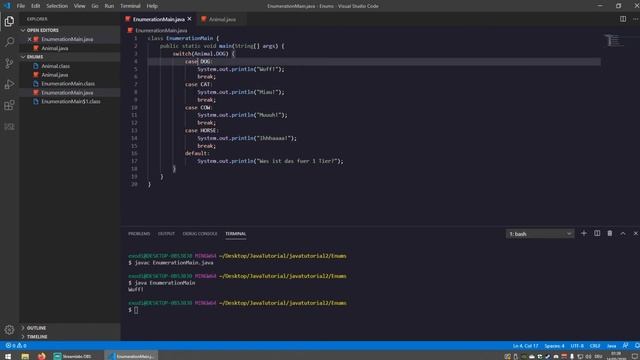Viewport: 640px width, 360px height.
Task: Open the editor More Actions ellipsis
Action: click(636, 19)
